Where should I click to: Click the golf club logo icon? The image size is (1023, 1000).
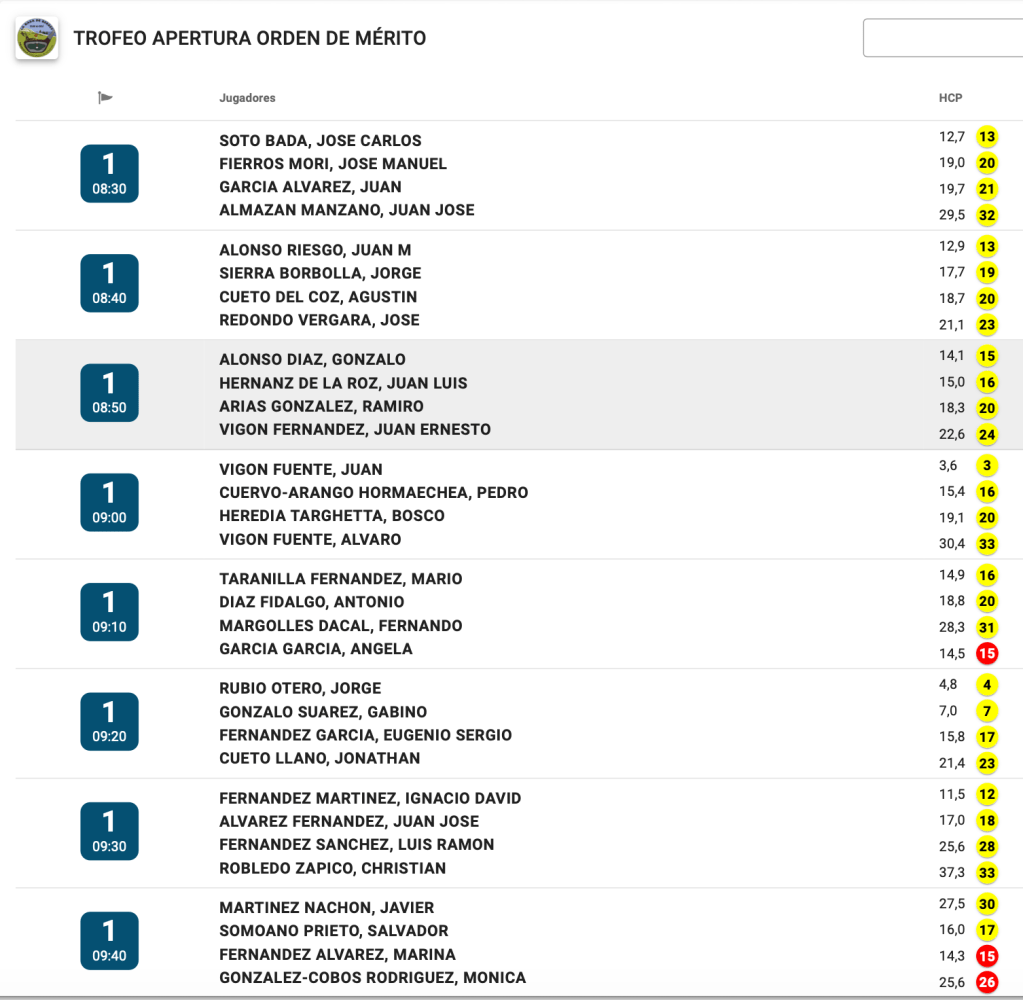37,39
